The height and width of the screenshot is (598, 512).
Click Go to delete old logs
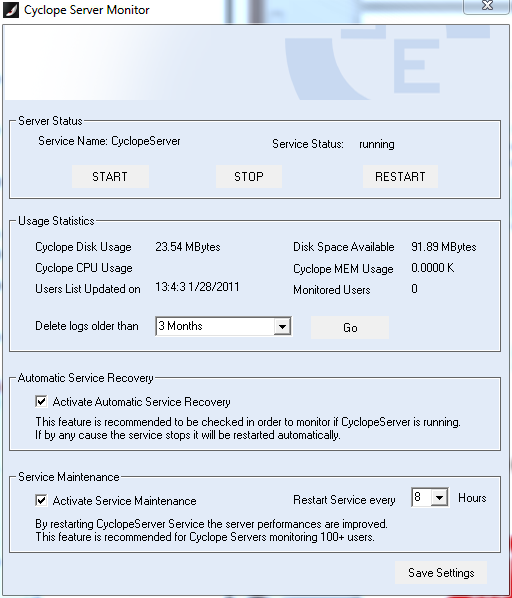point(350,328)
